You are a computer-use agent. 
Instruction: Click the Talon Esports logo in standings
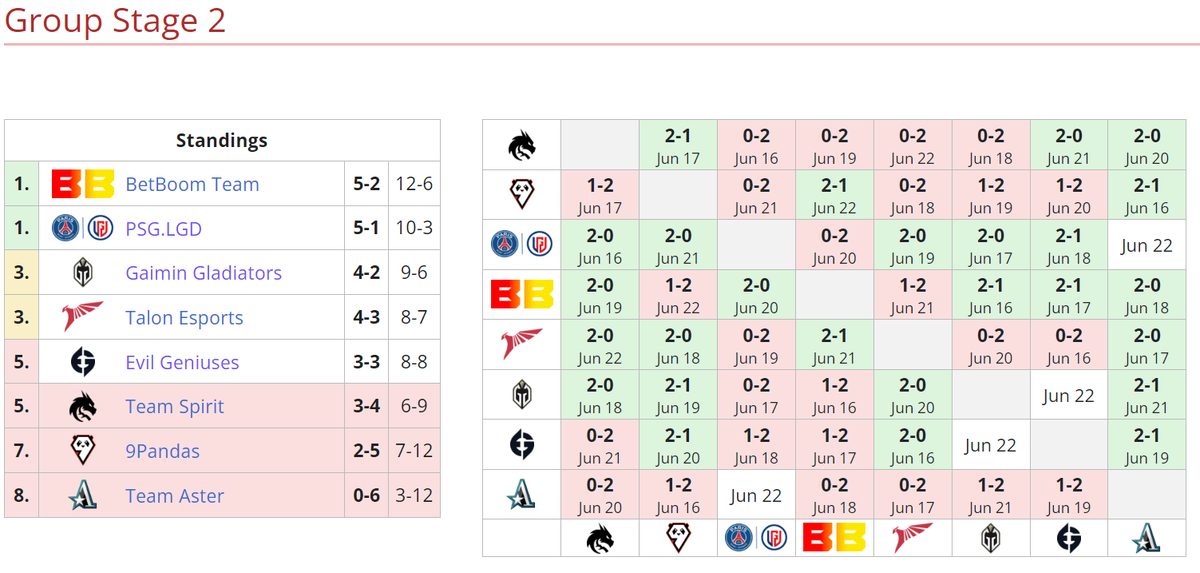tap(82, 318)
